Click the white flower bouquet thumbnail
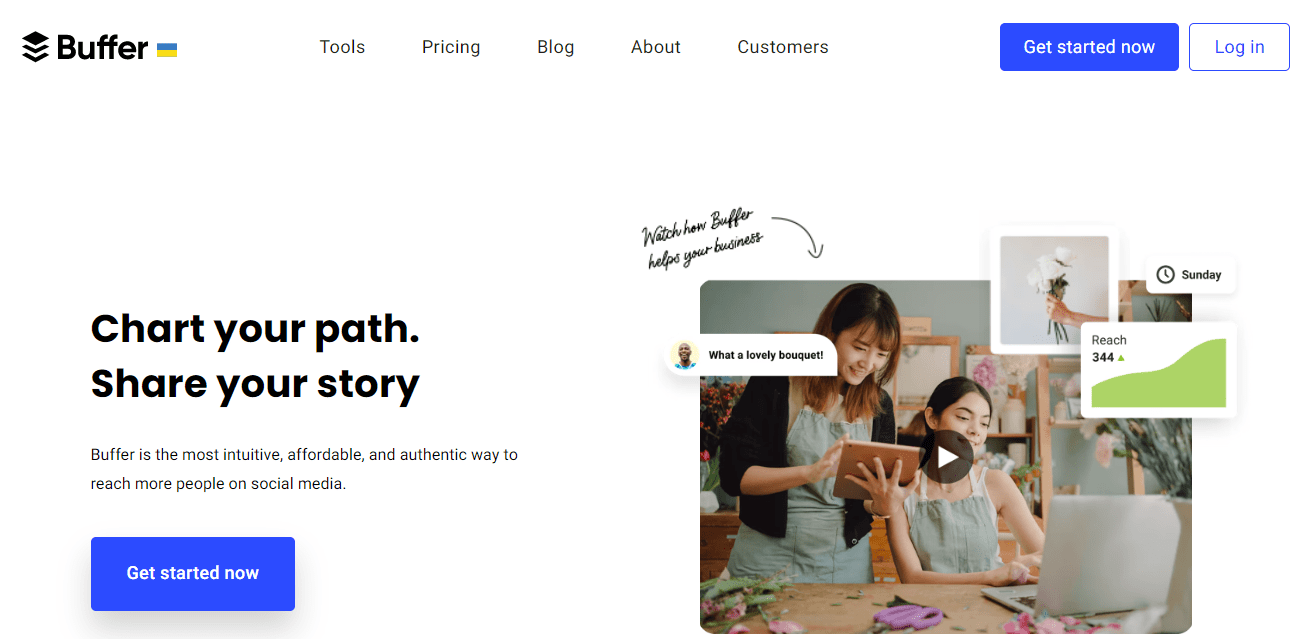The height and width of the screenshot is (639, 1307). point(1054,290)
